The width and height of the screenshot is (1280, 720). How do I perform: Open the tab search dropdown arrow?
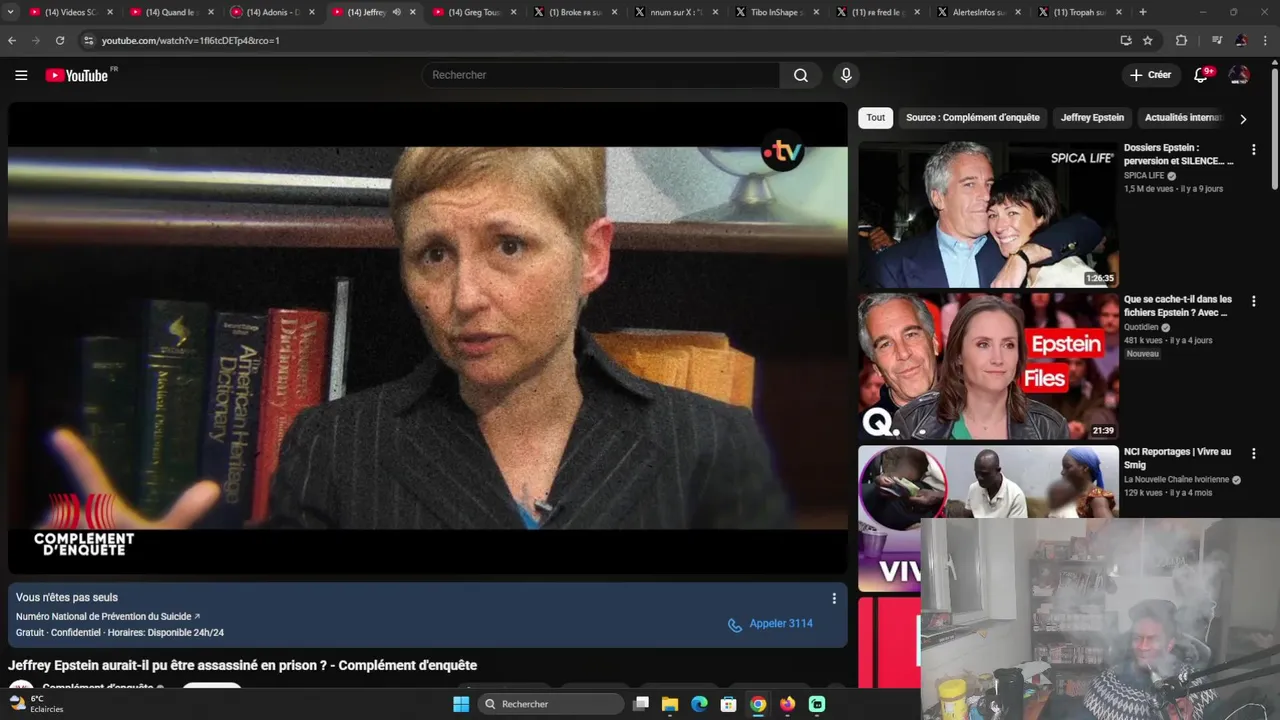pyautogui.click(x=10, y=12)
